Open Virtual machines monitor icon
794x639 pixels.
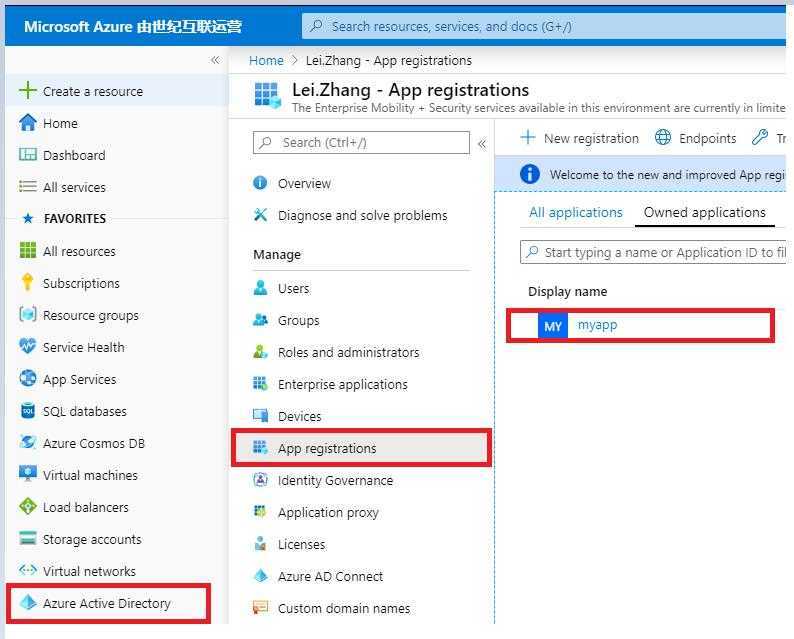[27, 474]
